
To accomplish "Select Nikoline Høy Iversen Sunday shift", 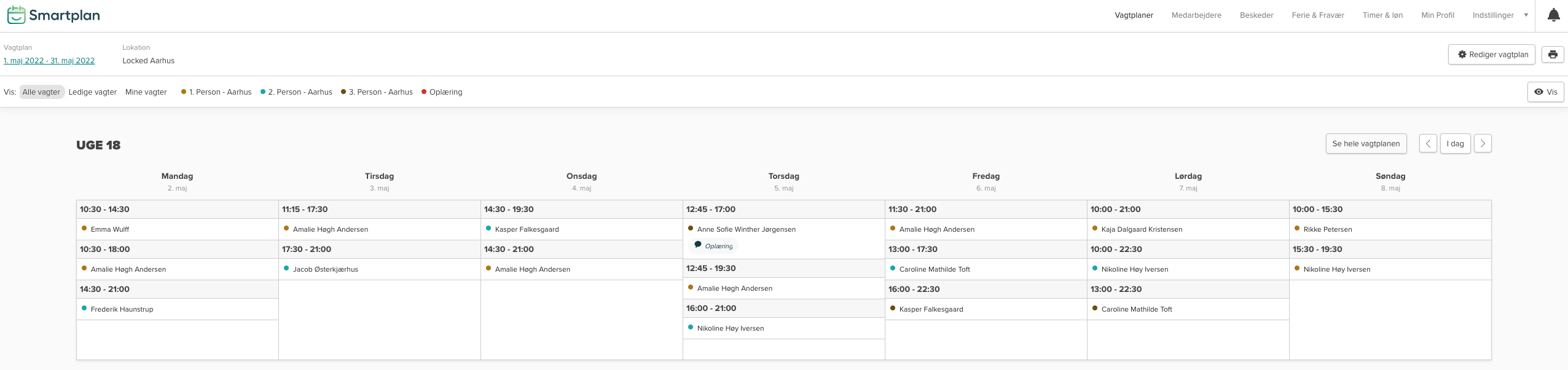I will [1390, 269].
